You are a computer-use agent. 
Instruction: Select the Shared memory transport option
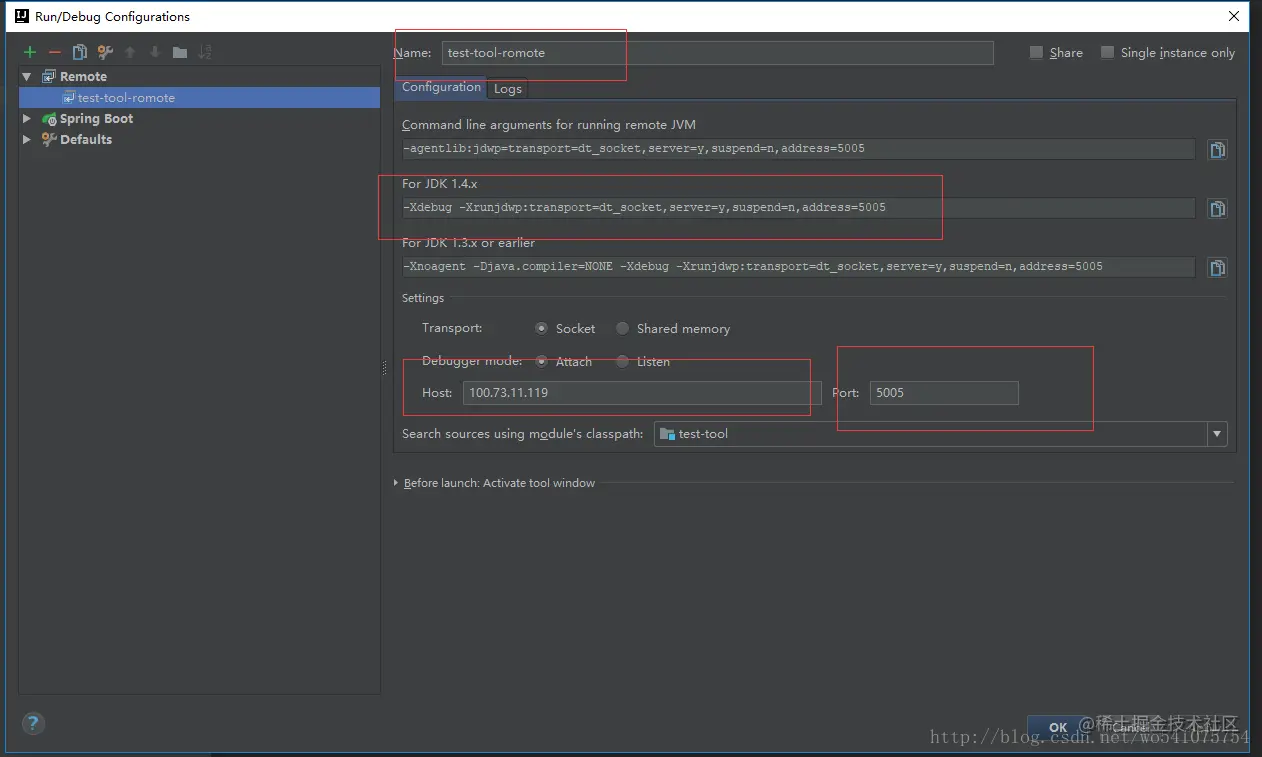(622, 328)
